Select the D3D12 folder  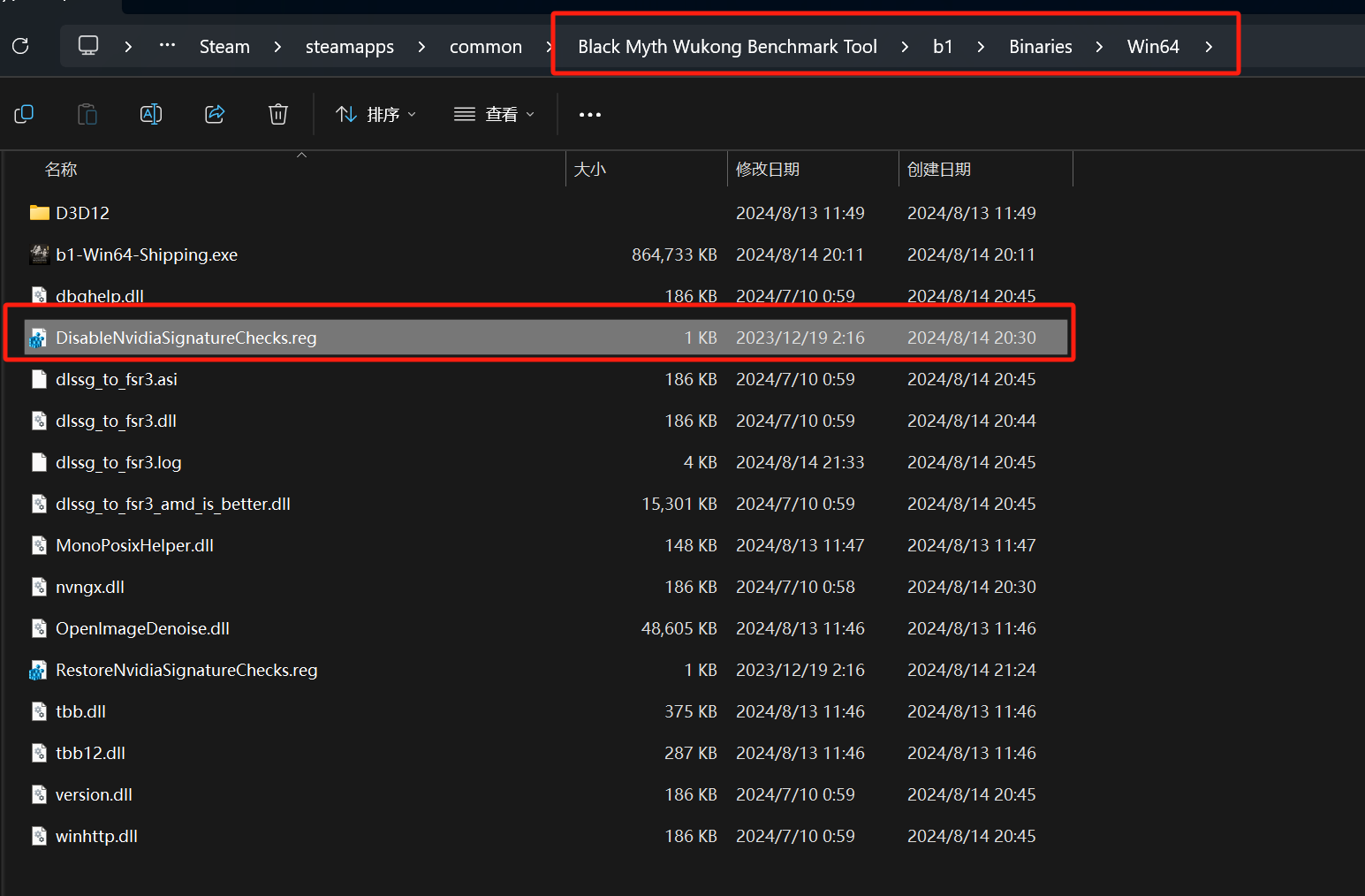click(82, 213)
